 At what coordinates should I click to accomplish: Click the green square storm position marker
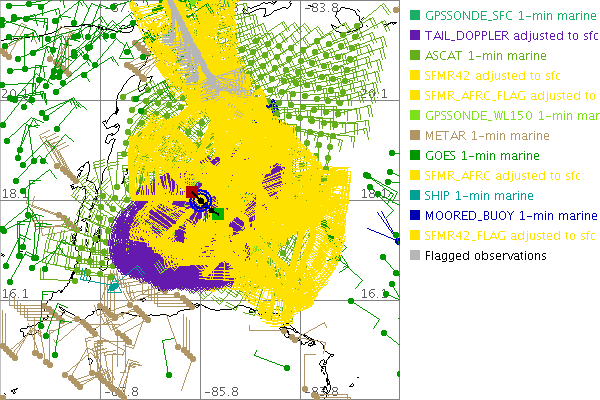pos(217,212)
